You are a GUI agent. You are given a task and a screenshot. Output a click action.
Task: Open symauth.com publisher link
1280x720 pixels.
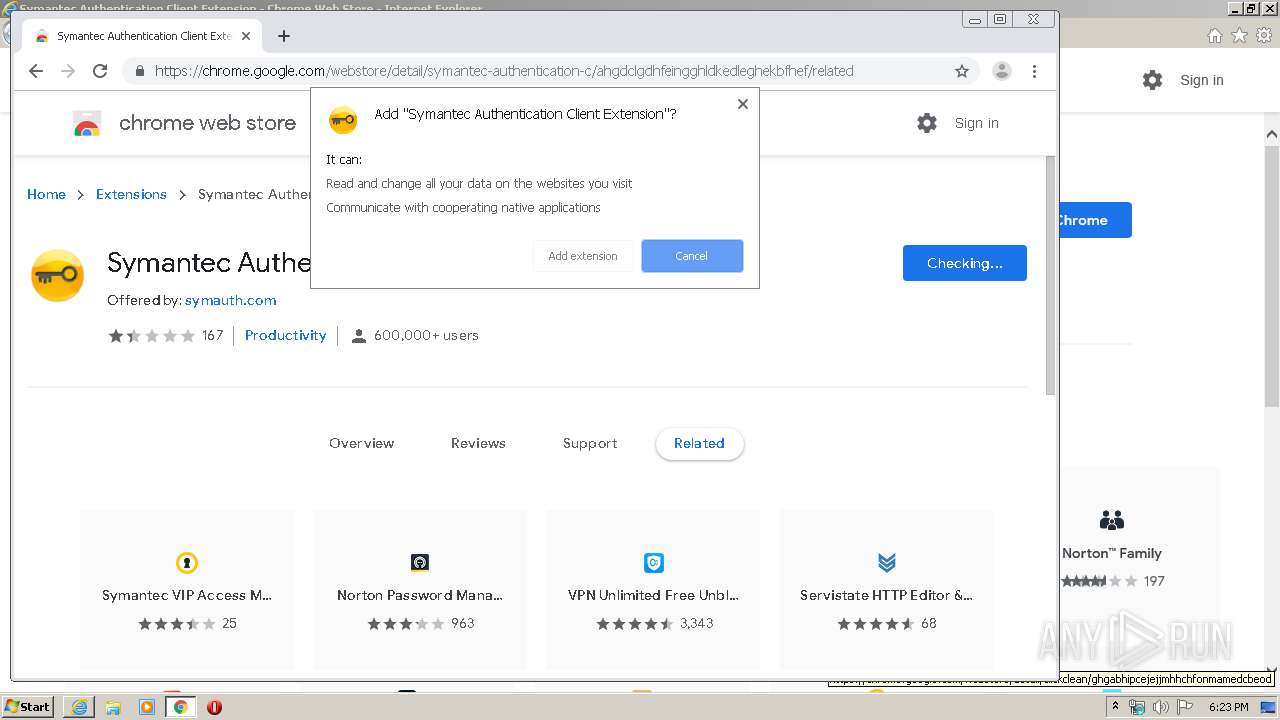pyautogui.click(x=230, y=300)
